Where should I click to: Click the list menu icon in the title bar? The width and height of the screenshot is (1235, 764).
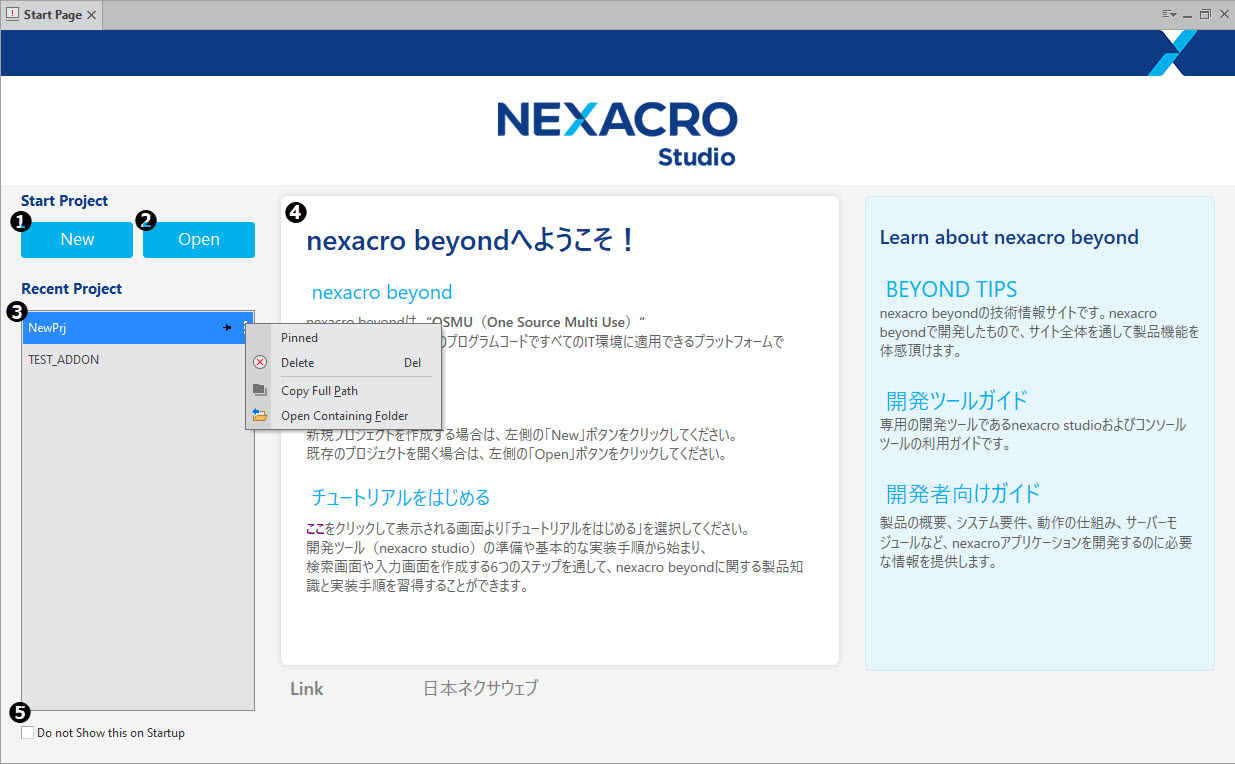click(x=1166, y=14)
